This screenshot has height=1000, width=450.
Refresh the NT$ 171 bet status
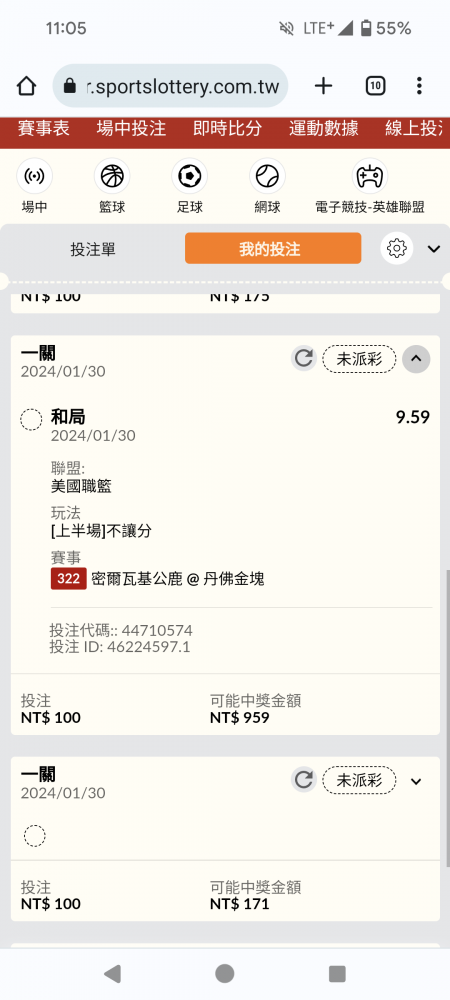tap(304, 780)
